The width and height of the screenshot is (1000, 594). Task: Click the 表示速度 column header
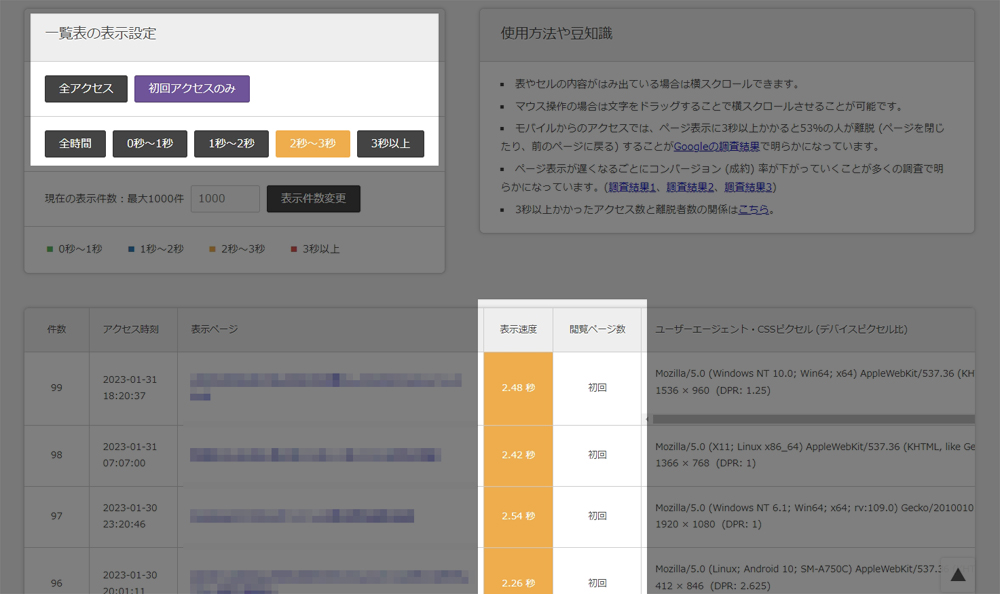point(518,329)
